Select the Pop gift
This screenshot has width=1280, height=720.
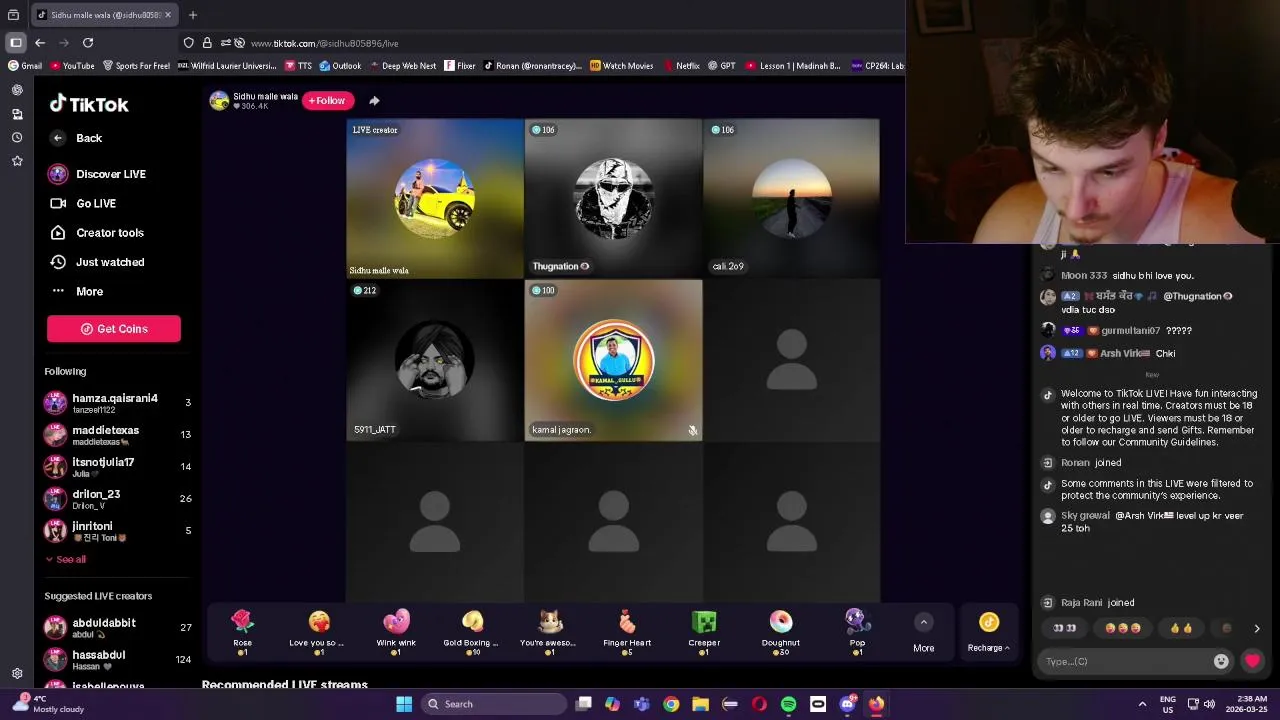(x=857, y=632)
